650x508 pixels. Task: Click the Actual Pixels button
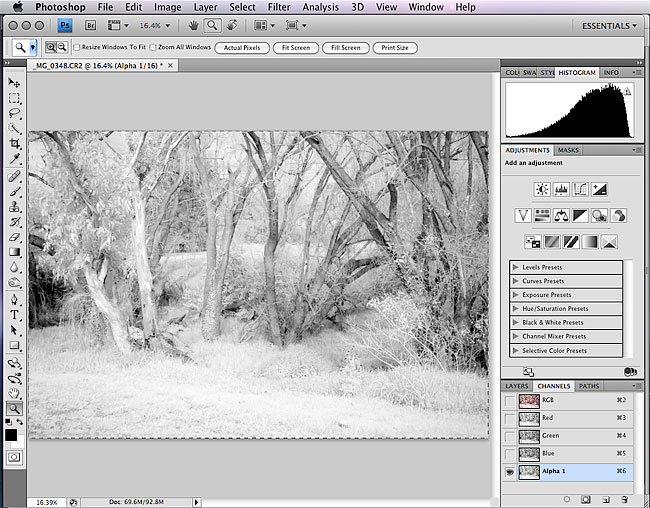(241, 47)
